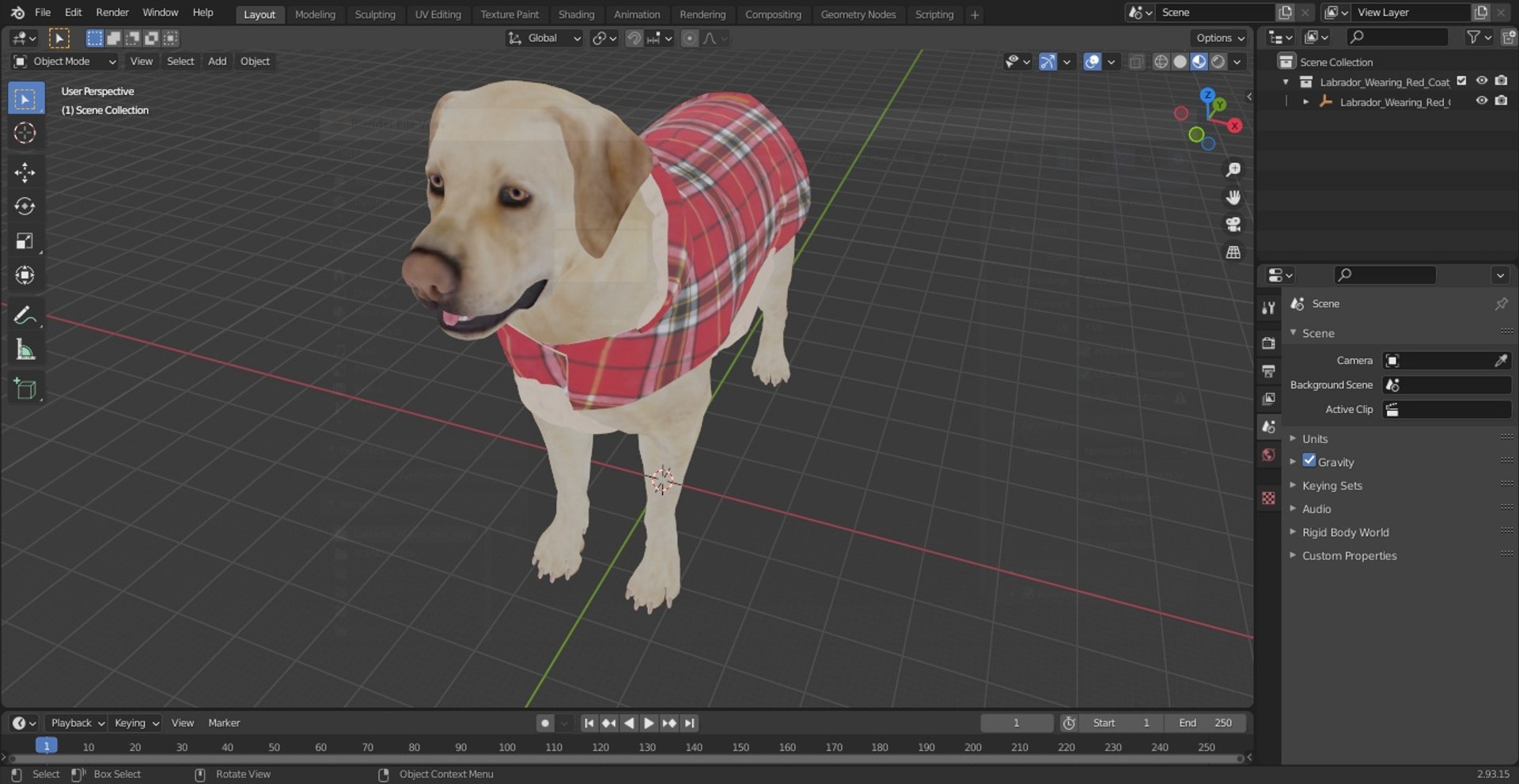The height and width of the screenshot is (784, 1519).
Task: Switch to solid viewport shading
Action: 1180,62
